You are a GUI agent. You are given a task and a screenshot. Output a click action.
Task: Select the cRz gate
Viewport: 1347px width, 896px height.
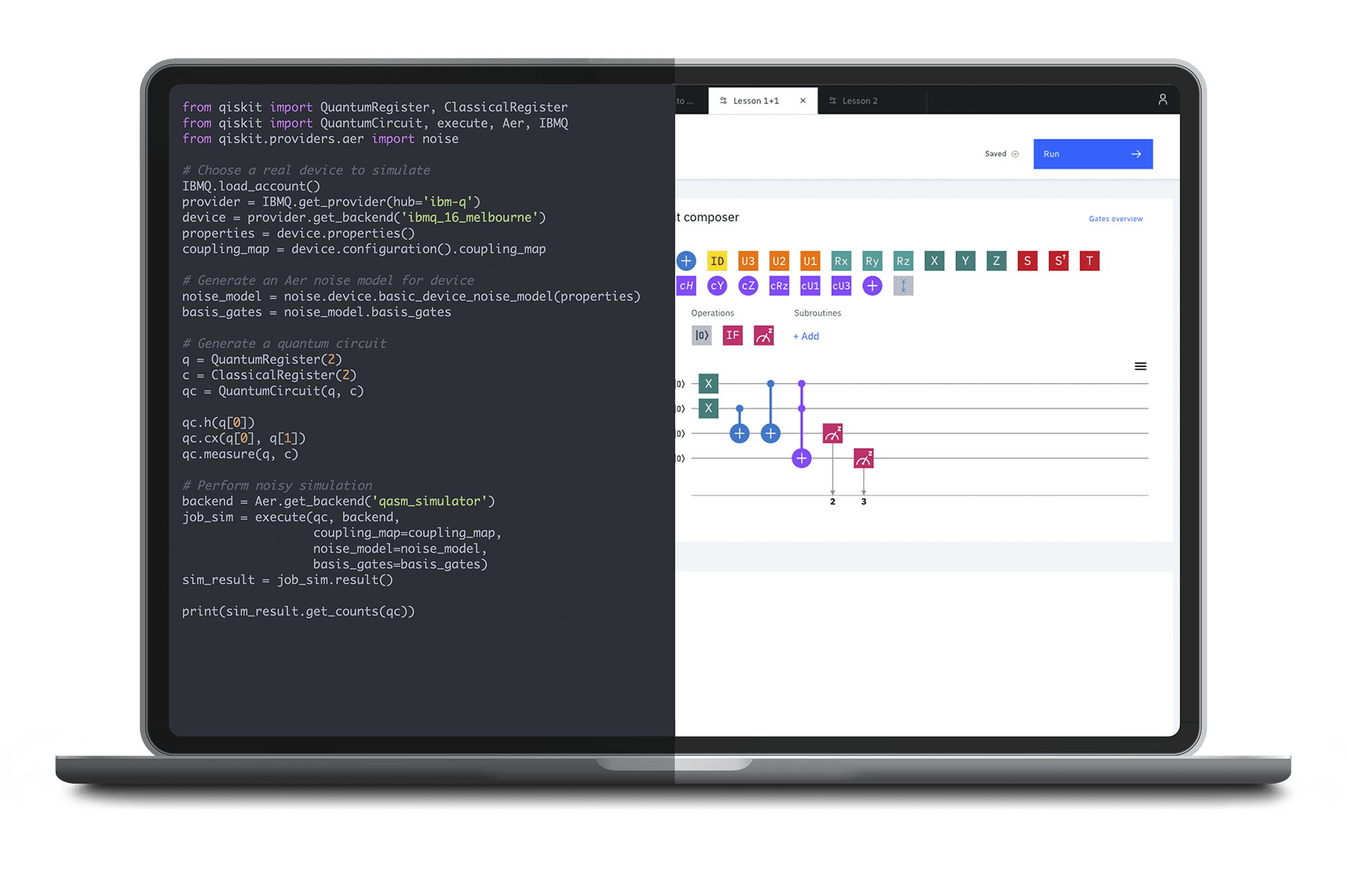tap(779, 286)
